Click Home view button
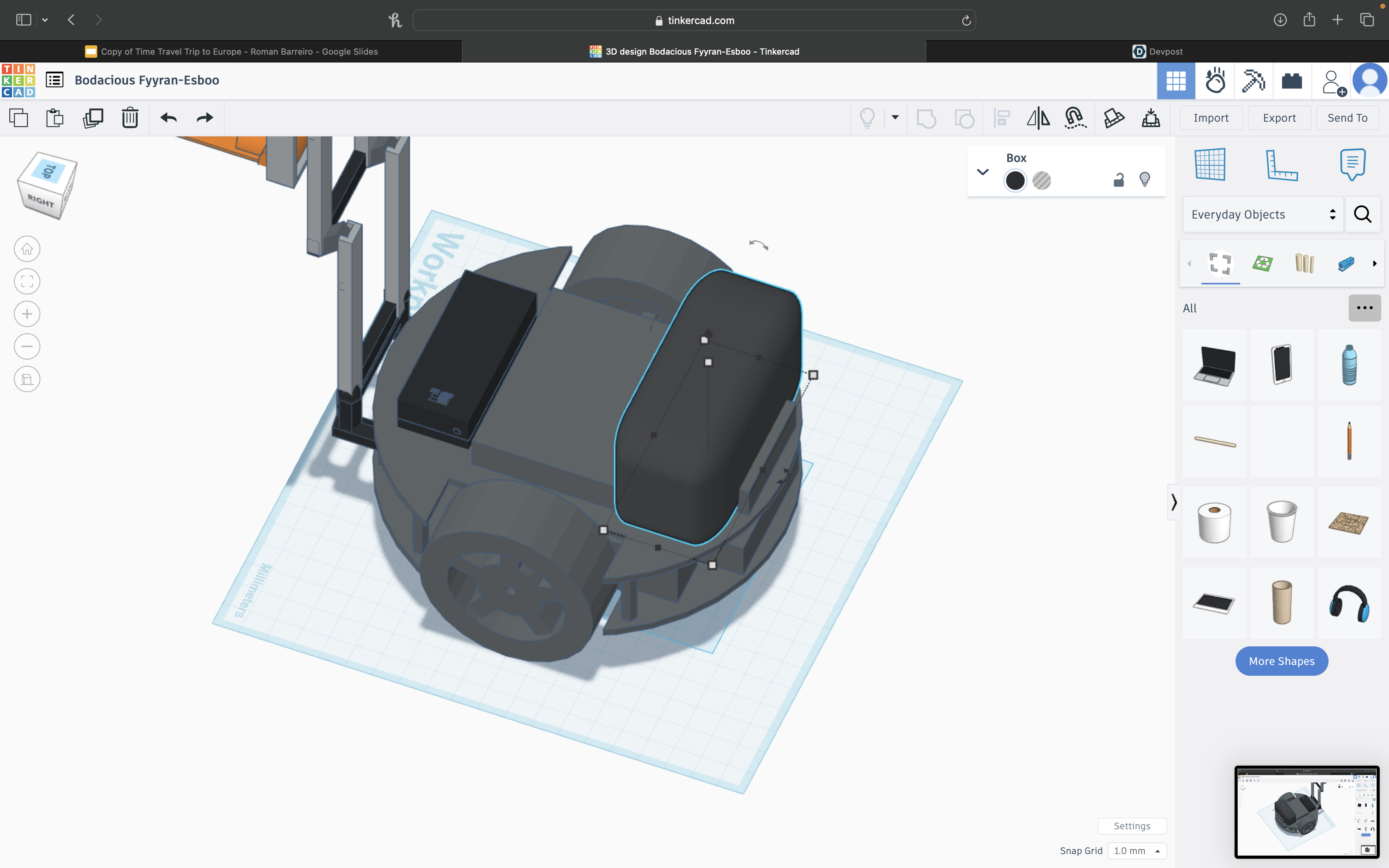This screenshot has width=1389, height=868. point(27,249)
